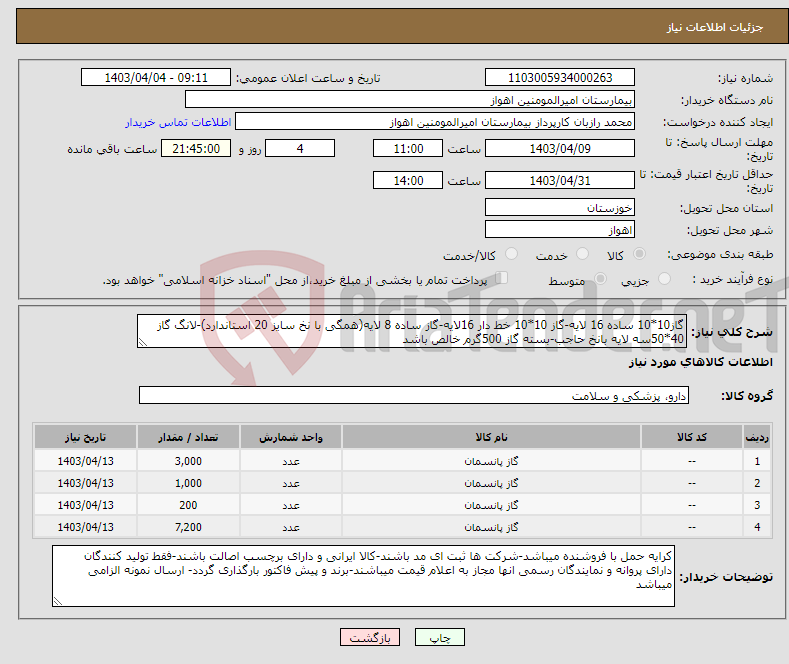Click the buyer organization name field
Viewport: 789px width, 664px height.
(x=410, y=100)
